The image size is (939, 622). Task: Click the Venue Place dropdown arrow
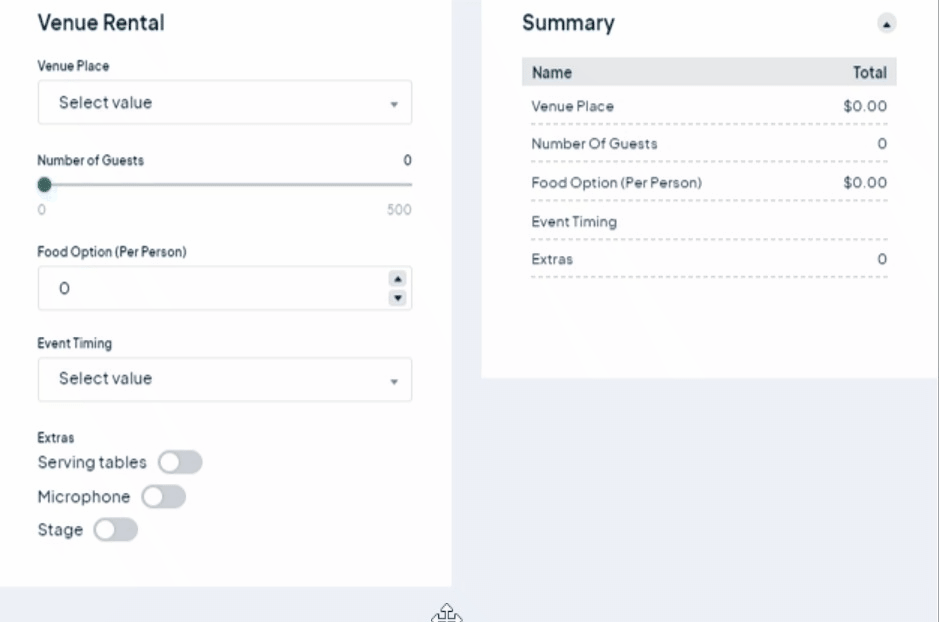point(394,104)
